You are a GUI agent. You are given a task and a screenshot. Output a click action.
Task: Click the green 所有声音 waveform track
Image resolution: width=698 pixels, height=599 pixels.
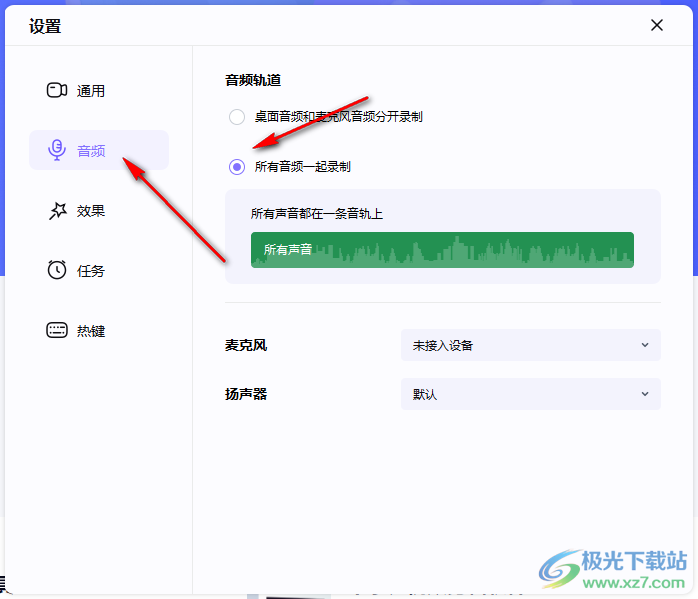[x=442, y=250]
